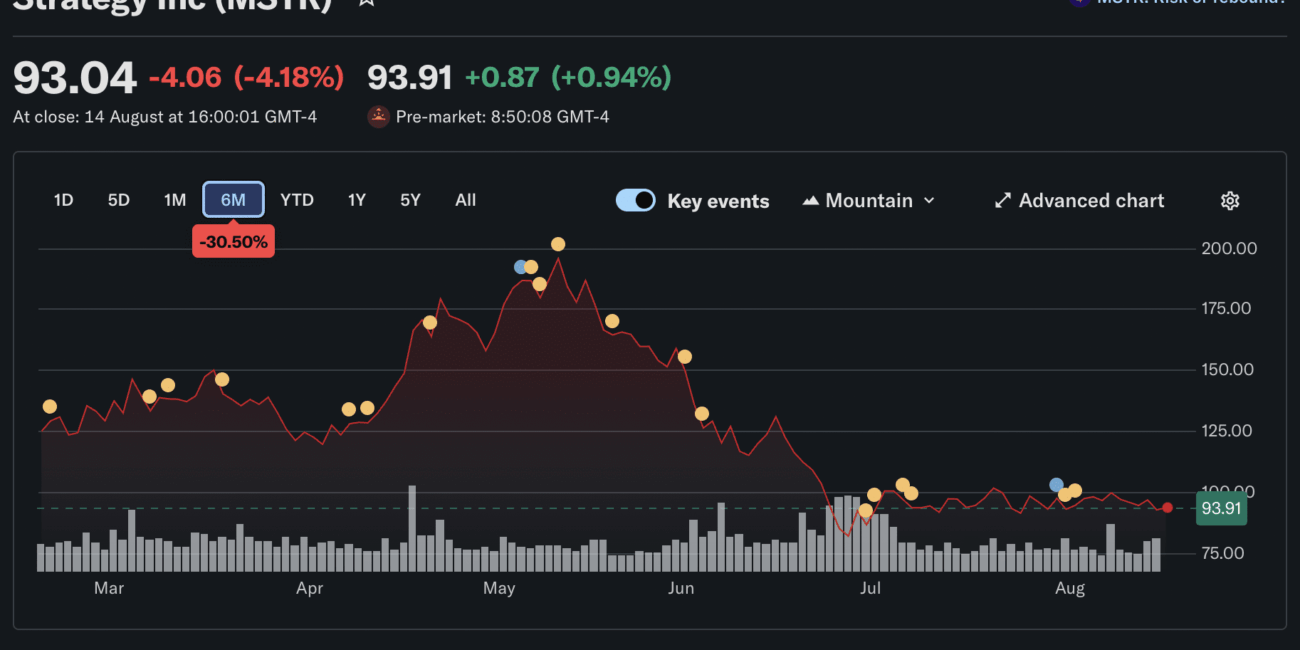The image size is (1300, 650).
Task: Click the blue event marker before August
Action: (1056, 485)
